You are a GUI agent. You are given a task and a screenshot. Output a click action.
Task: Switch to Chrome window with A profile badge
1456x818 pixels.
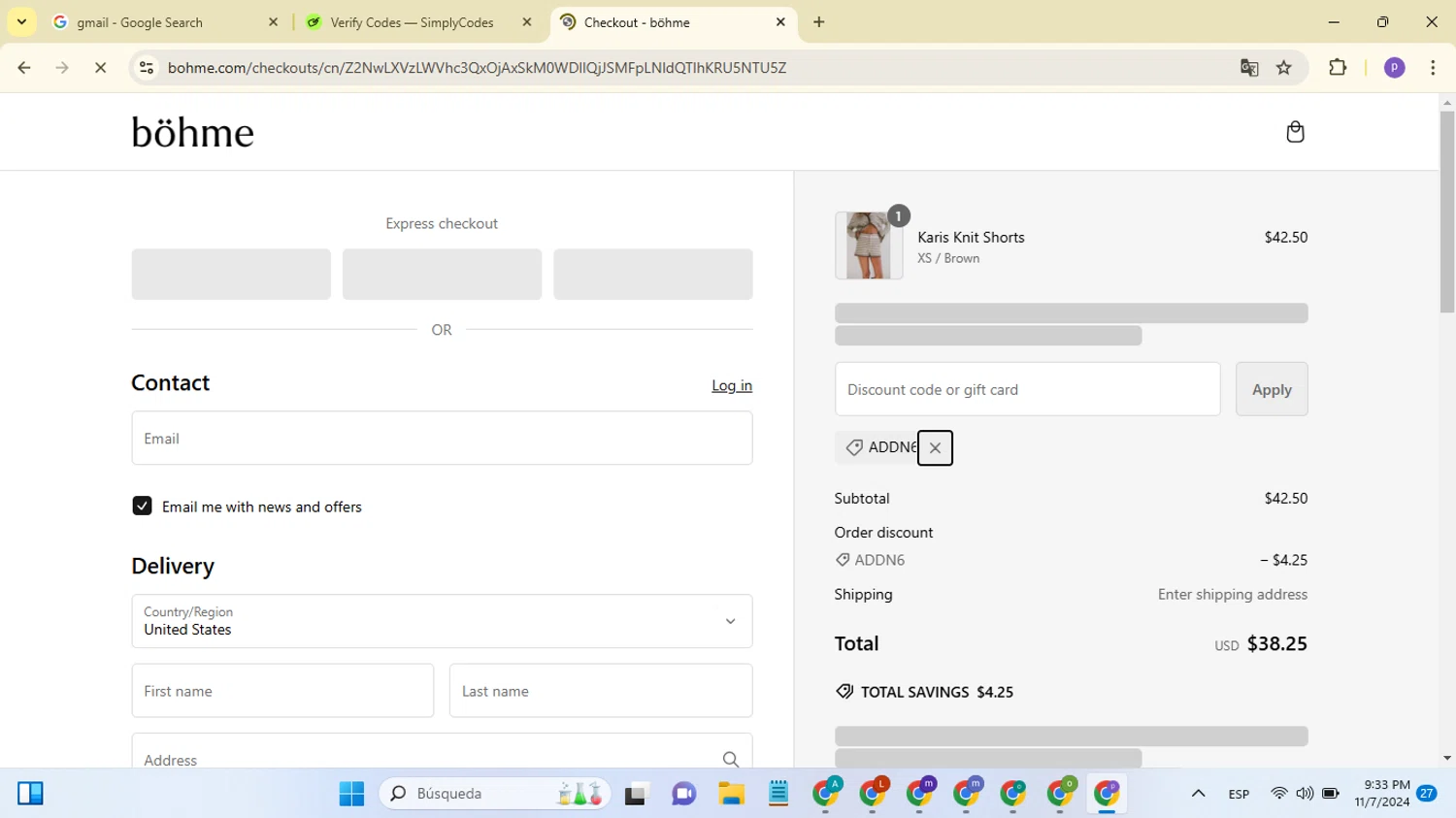pos(826,794)
